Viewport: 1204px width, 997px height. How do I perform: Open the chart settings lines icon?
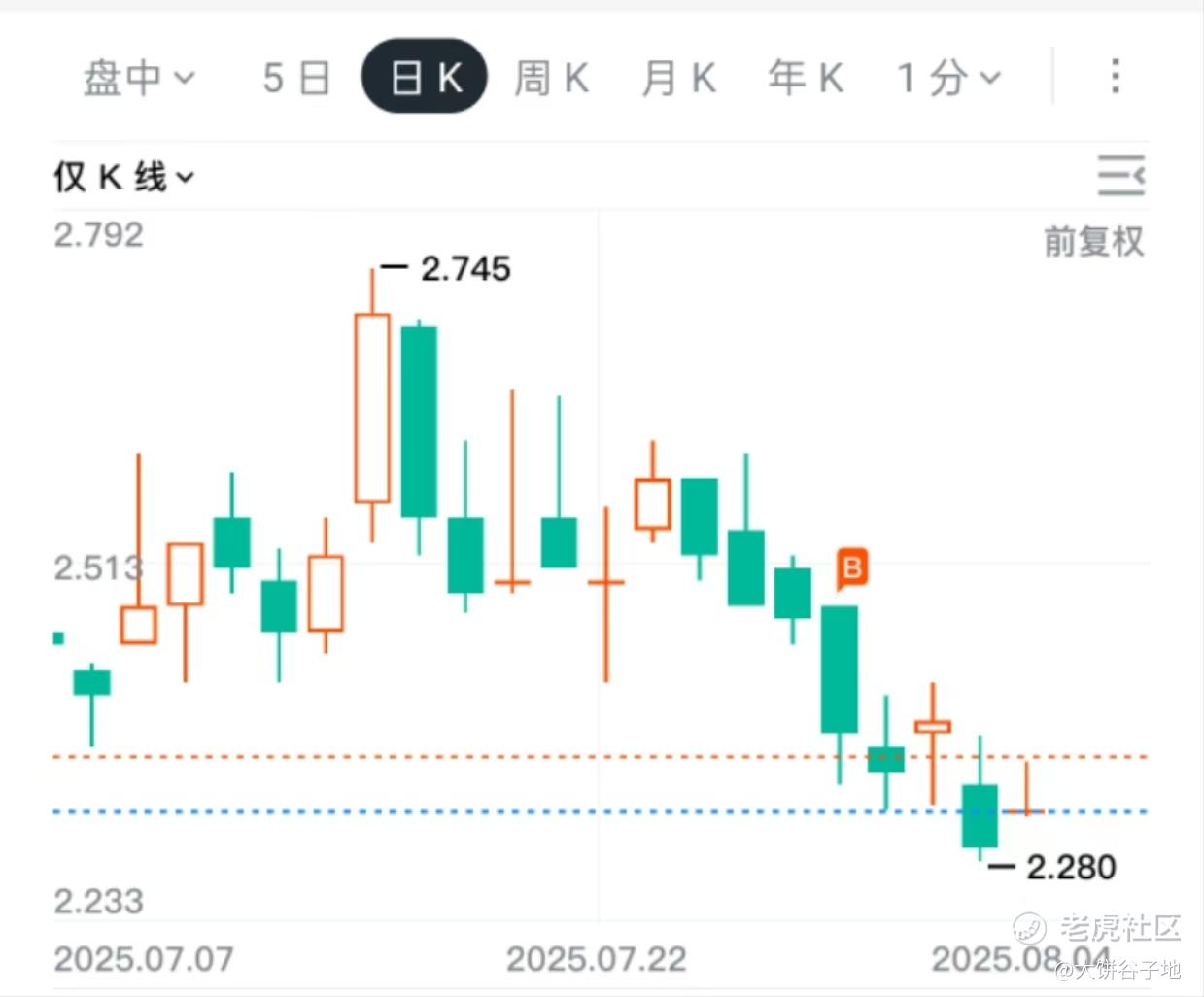(x=1121, y=175)
